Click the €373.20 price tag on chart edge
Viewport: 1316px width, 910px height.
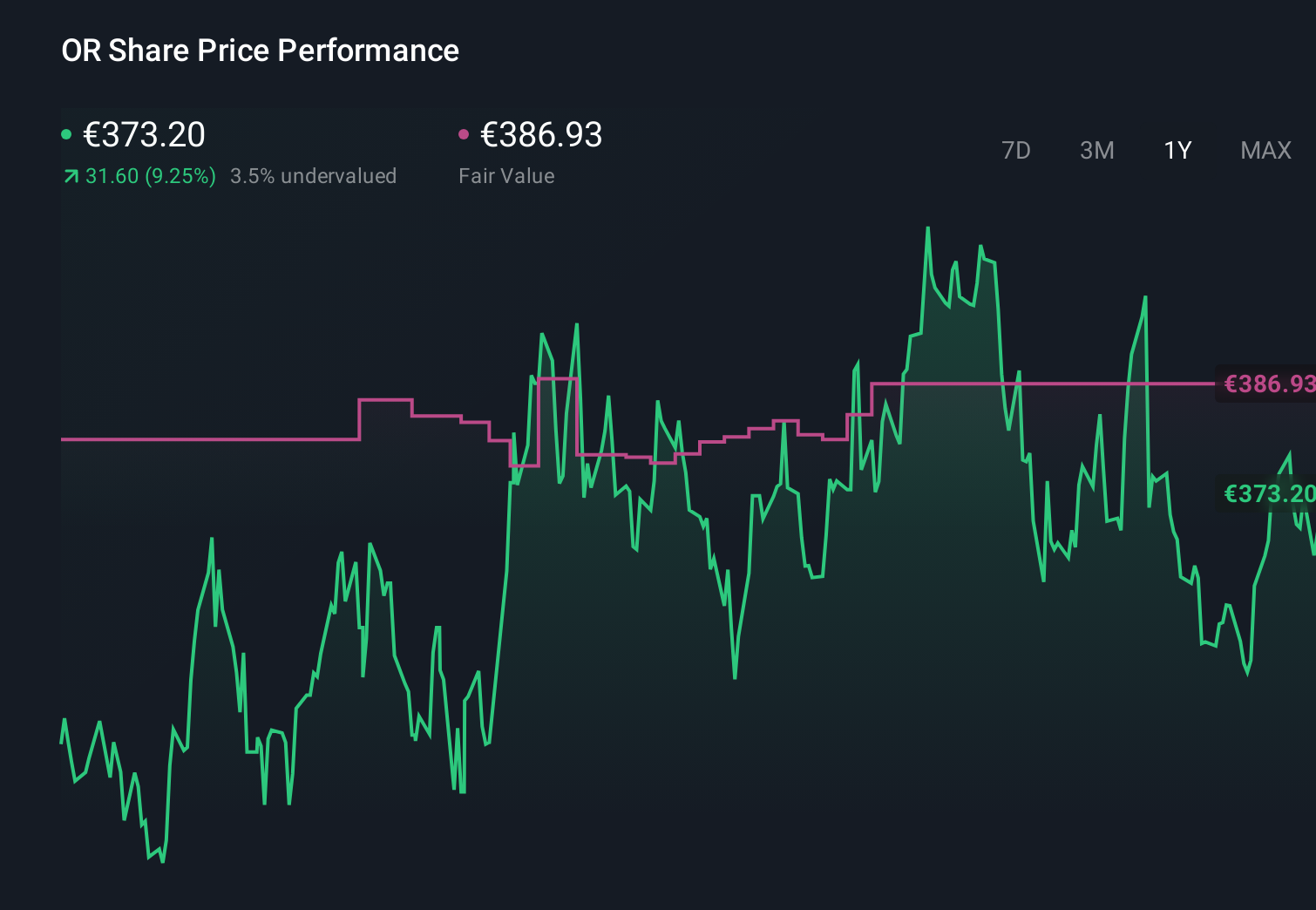1266,494
